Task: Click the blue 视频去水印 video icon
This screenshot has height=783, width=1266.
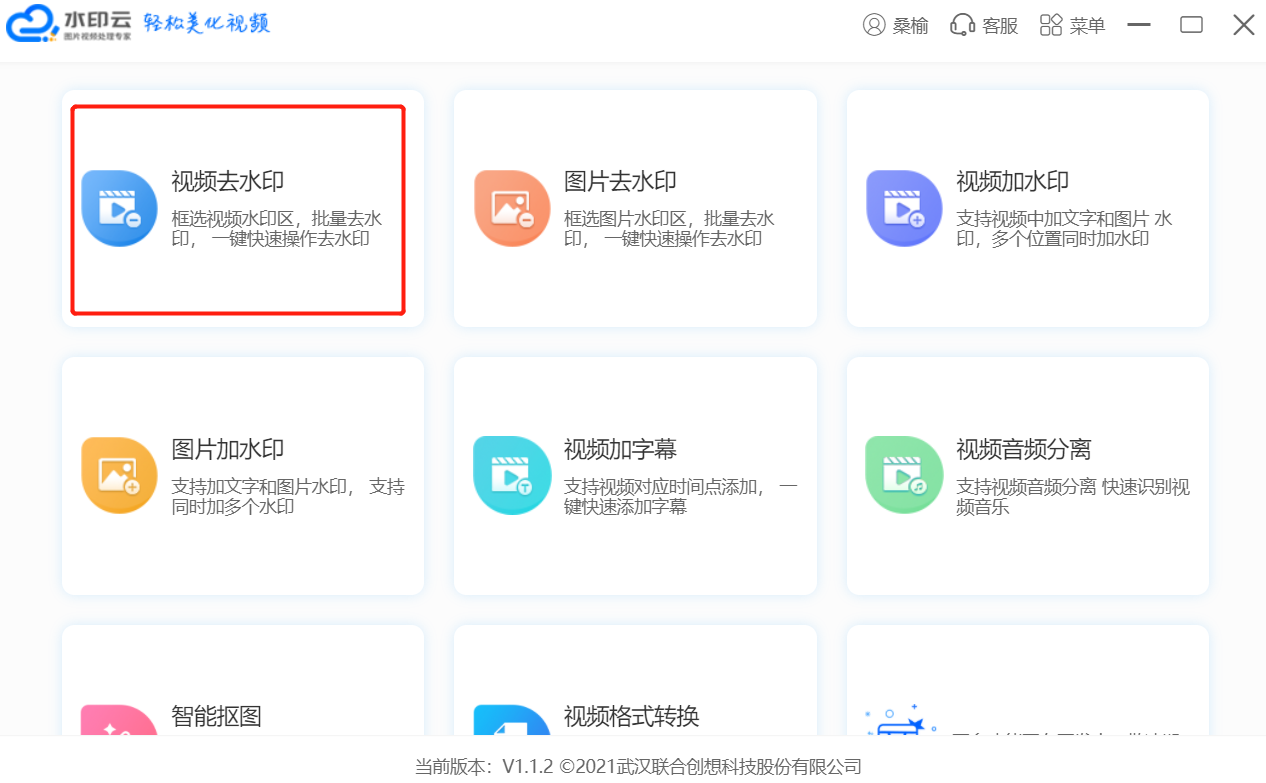Action: (119, 208)
